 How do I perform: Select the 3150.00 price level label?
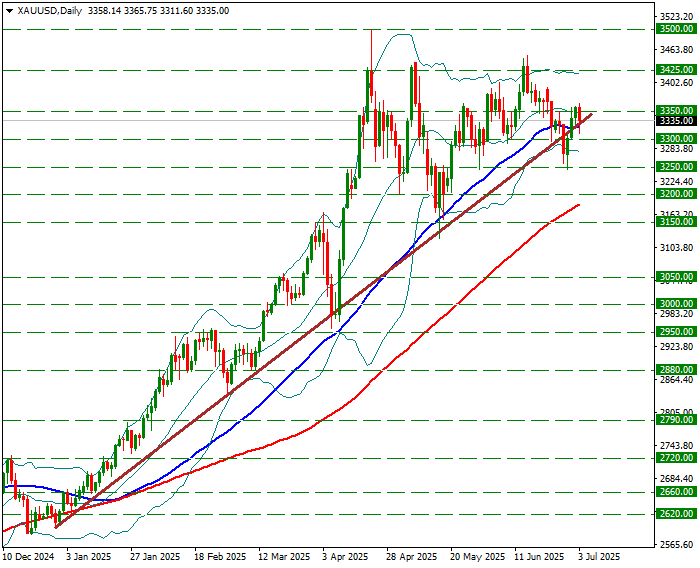click(x=676, y=222)
